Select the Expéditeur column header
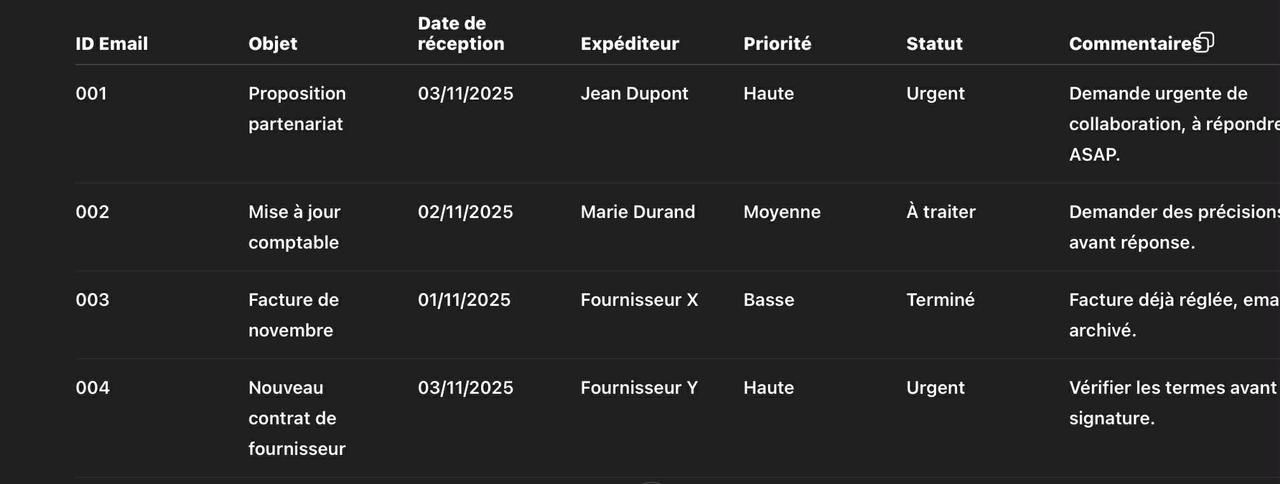This screenshot has width=1280, height=484. click(630, 44)
